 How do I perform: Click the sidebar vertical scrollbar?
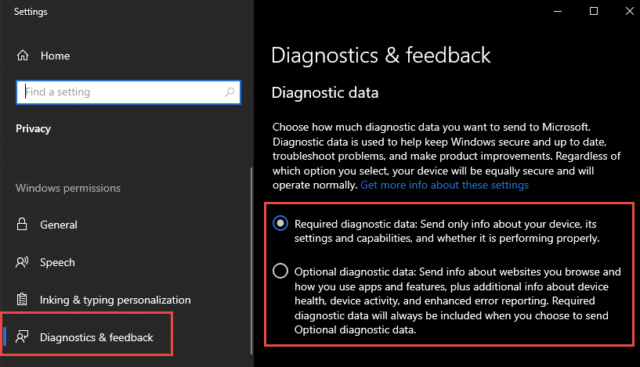click(x=251, y=260)
